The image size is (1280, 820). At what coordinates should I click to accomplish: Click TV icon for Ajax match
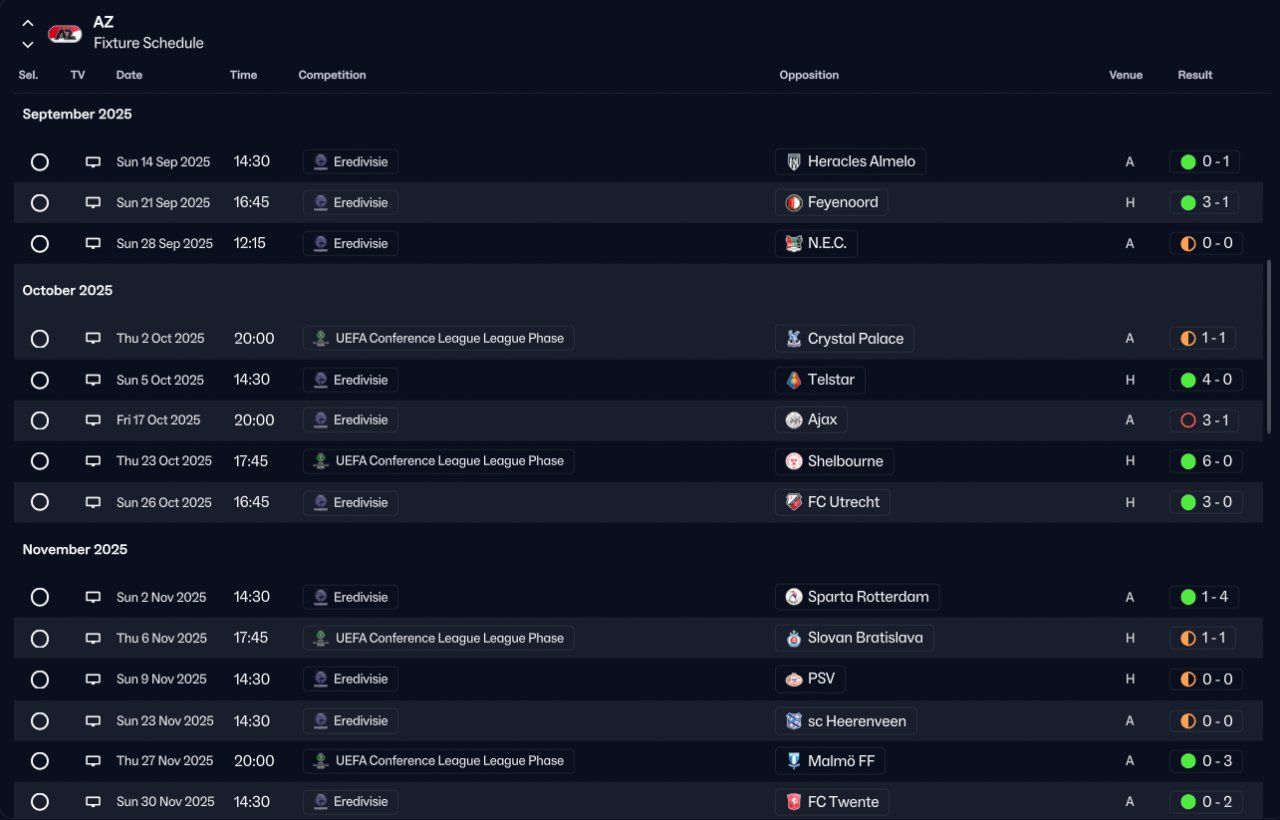point(93,421)
